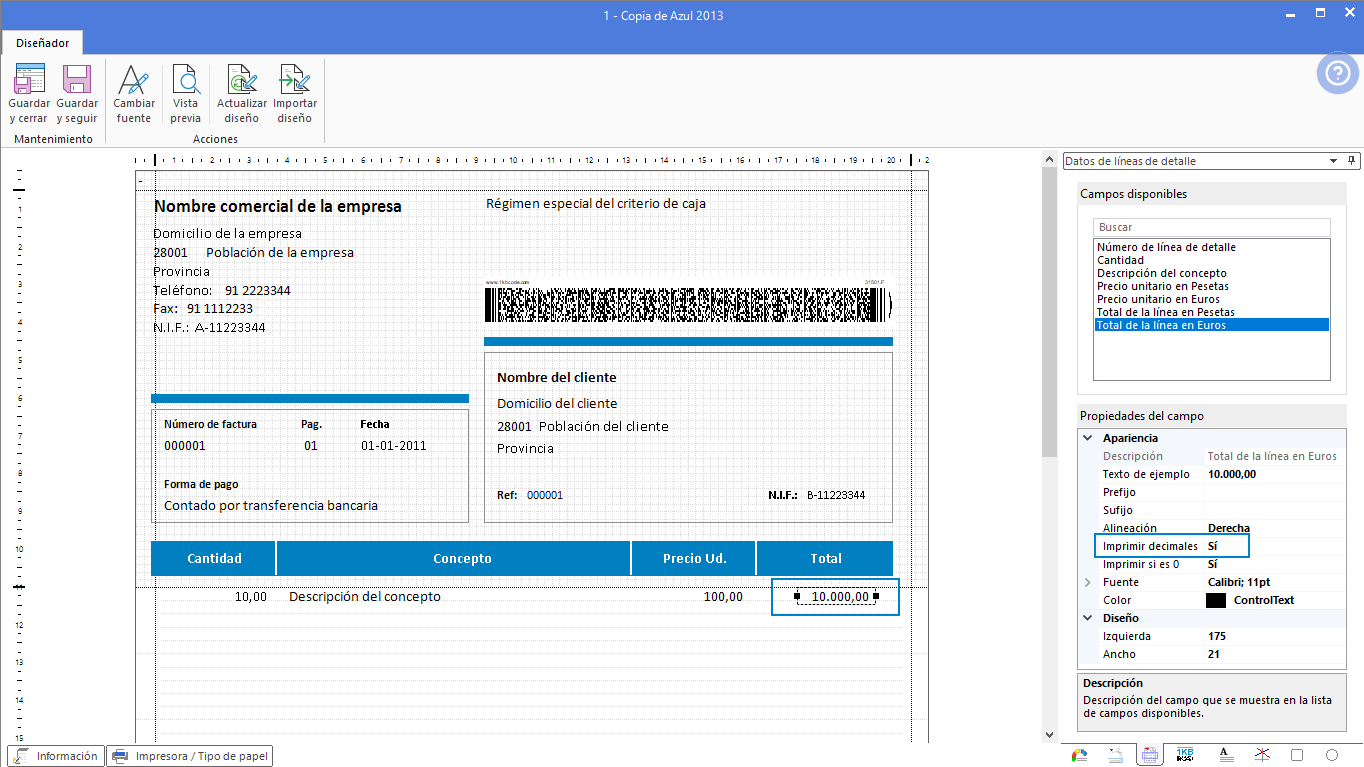Image resolution: width=1364 pixels, height=767 pixels.
Task: Click the Prefijo property value cell
Action: click(x=1275, y=492)
